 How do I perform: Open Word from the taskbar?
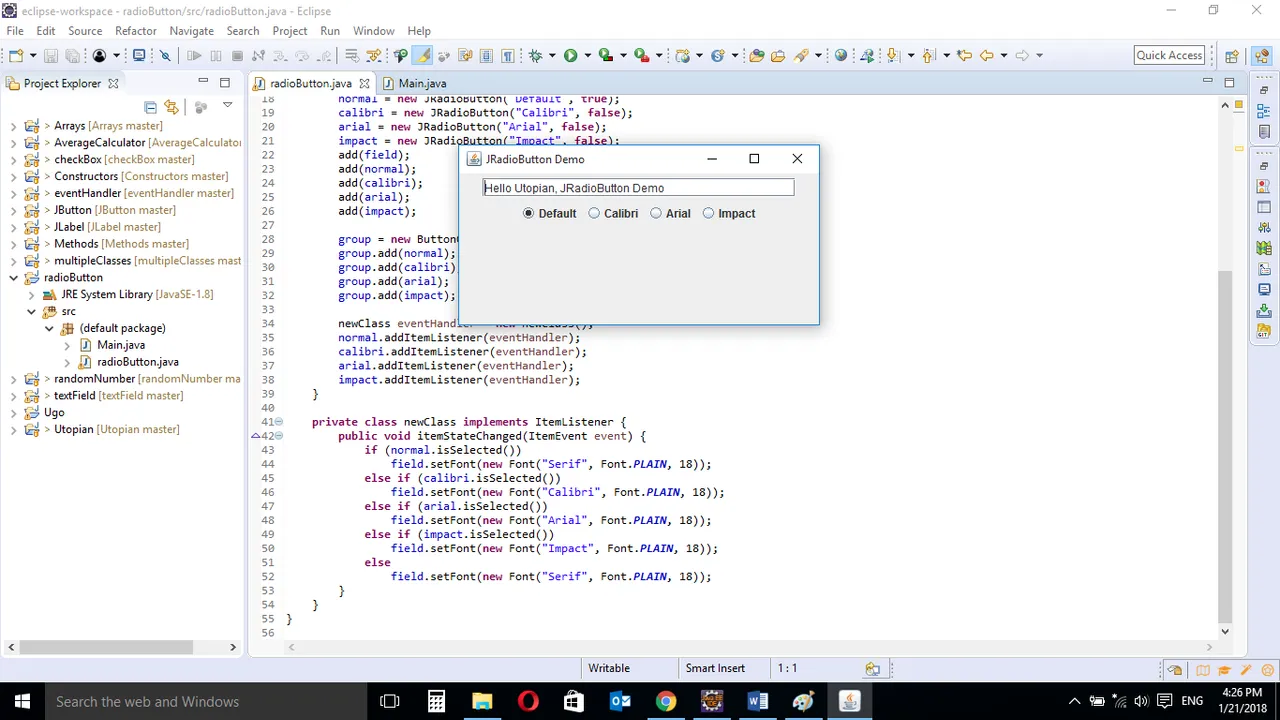757,701
